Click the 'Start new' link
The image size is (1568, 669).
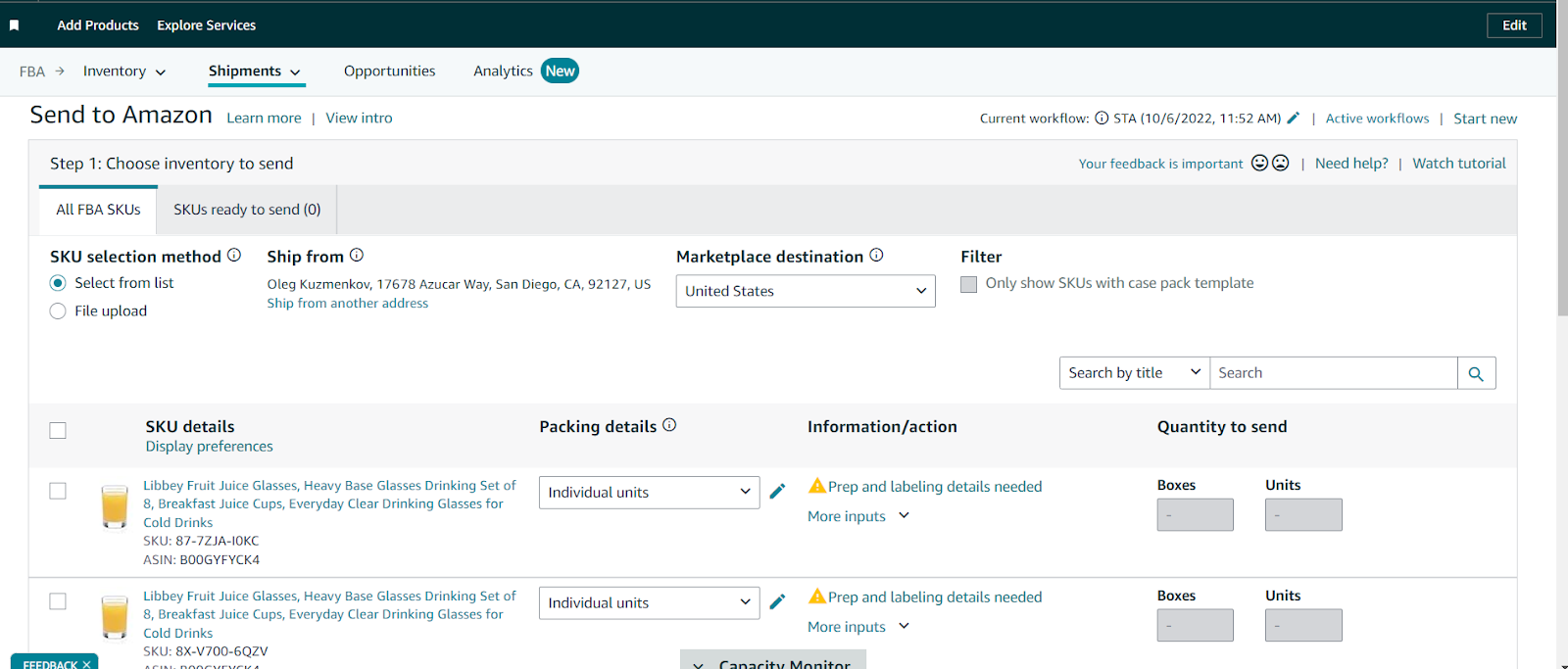tap(1485, 119)
